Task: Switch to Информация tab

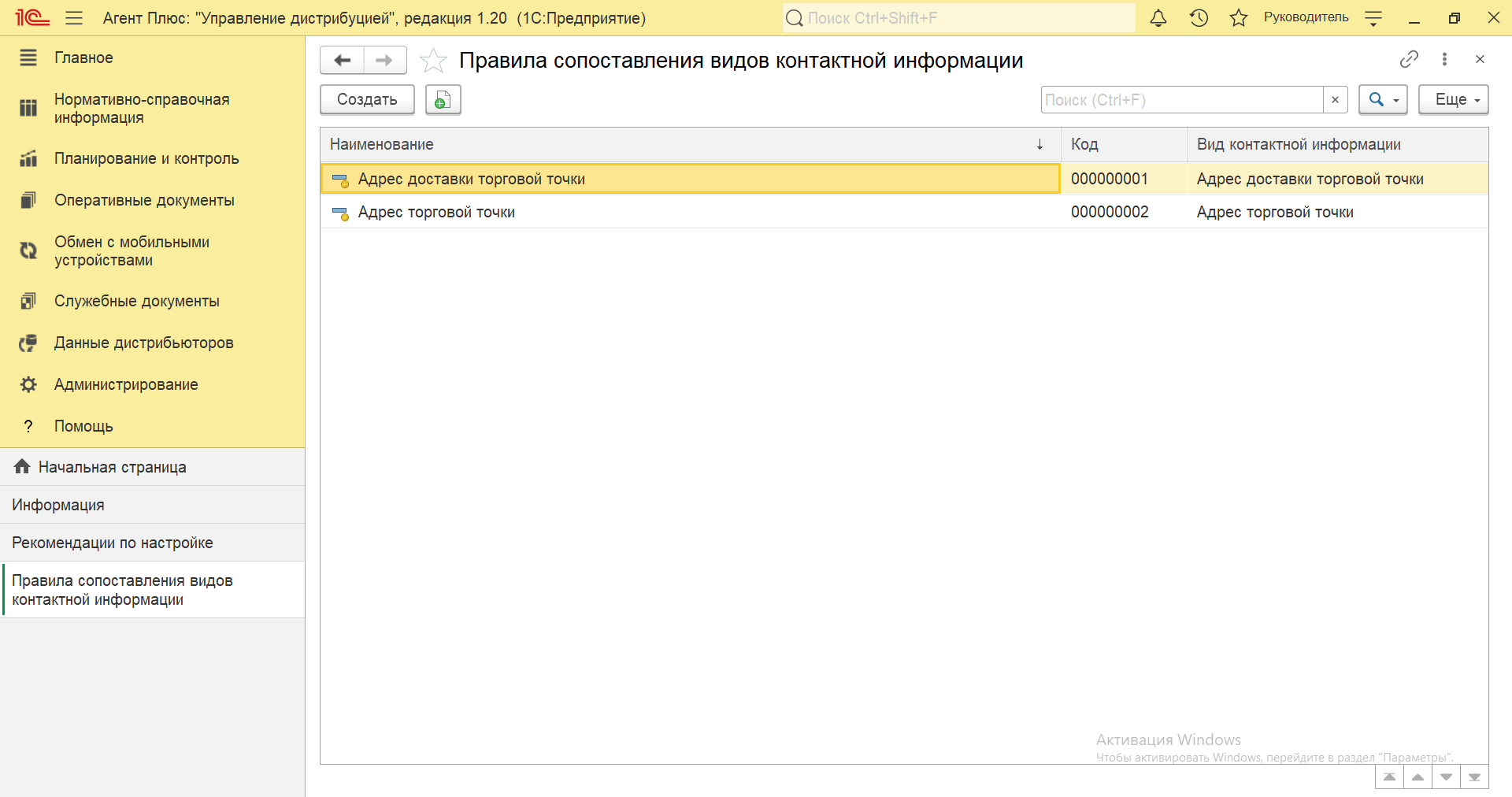Action: 152,505
